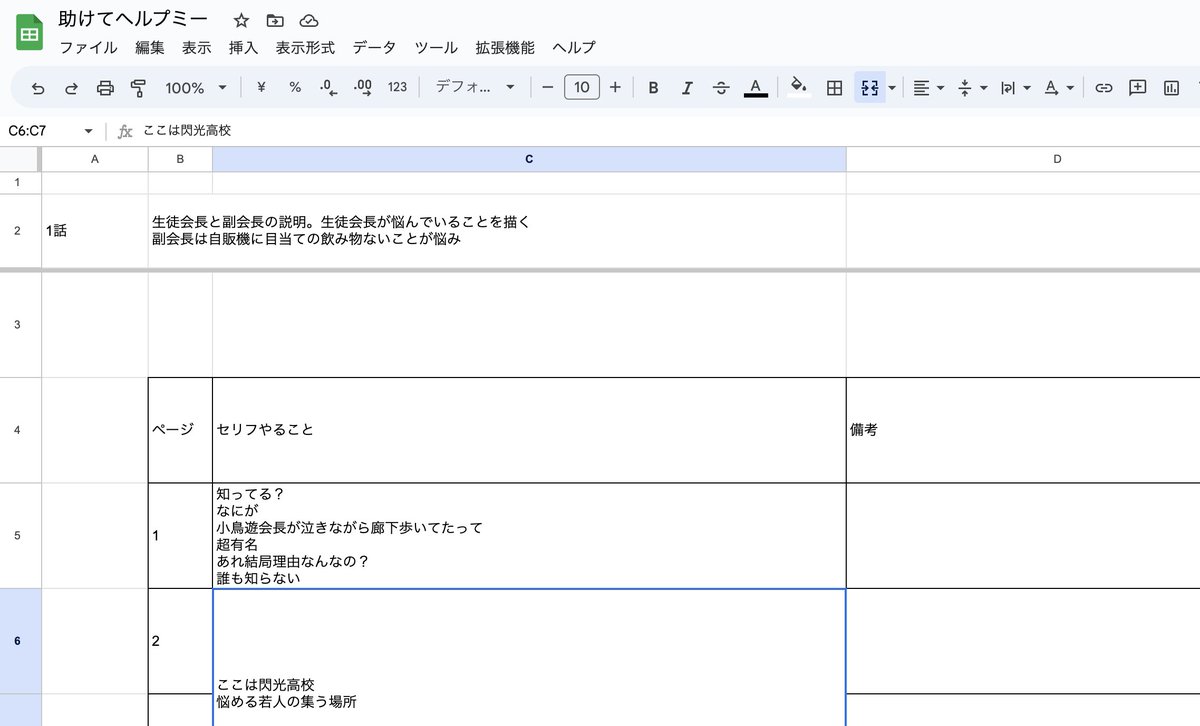1200x726 pixels.
Task: Open the 表示 menu
Action: point(196,48)
